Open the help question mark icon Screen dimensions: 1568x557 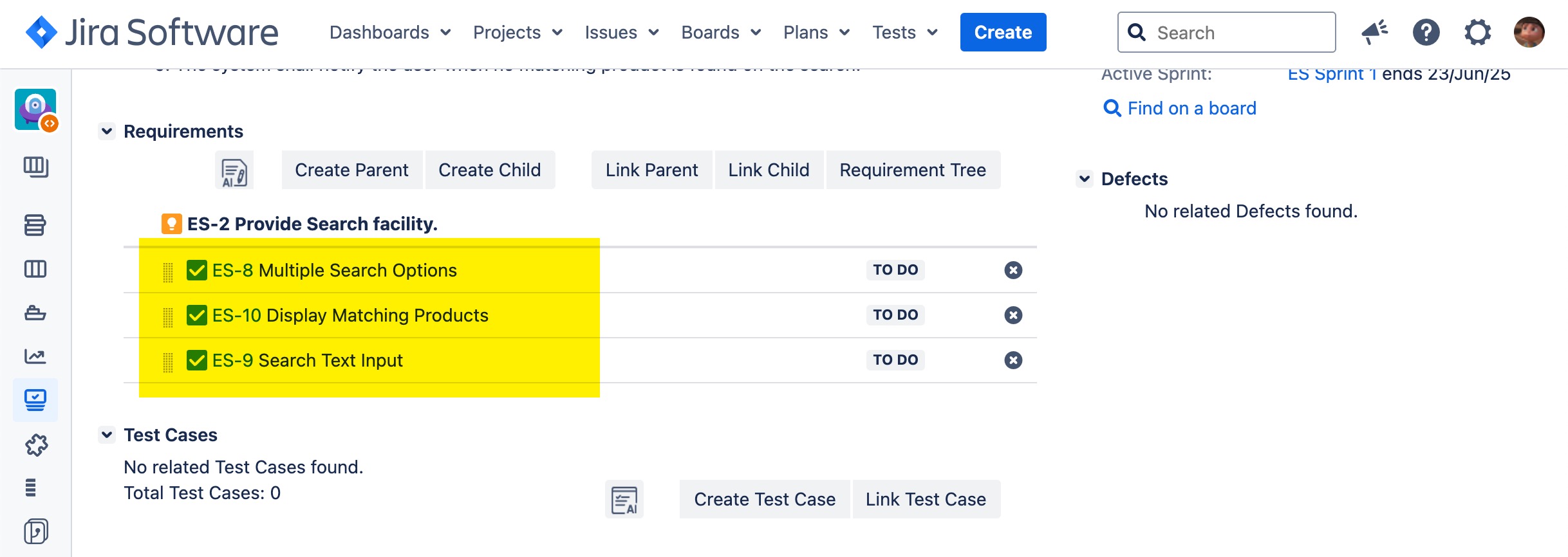click(x=1426, y=32)
